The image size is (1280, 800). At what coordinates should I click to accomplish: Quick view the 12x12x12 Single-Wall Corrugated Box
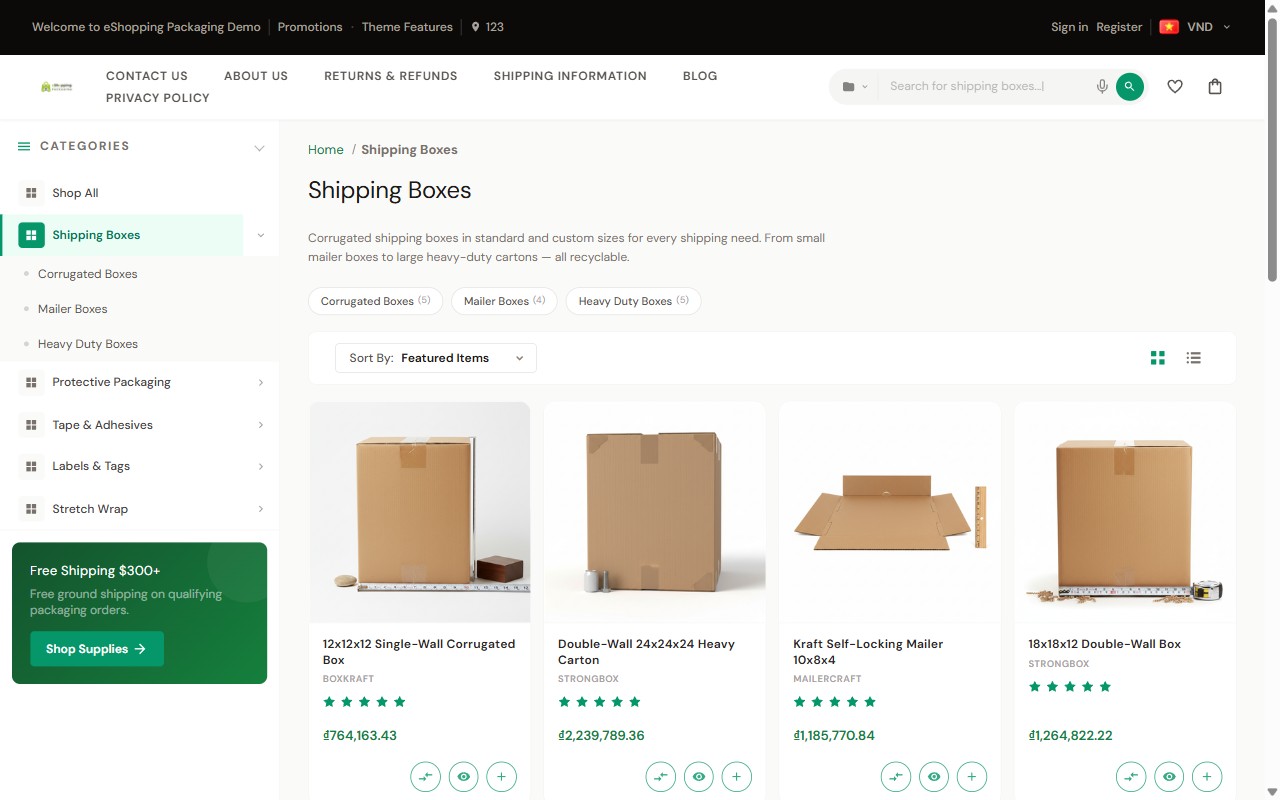click(x=463, y=776)
